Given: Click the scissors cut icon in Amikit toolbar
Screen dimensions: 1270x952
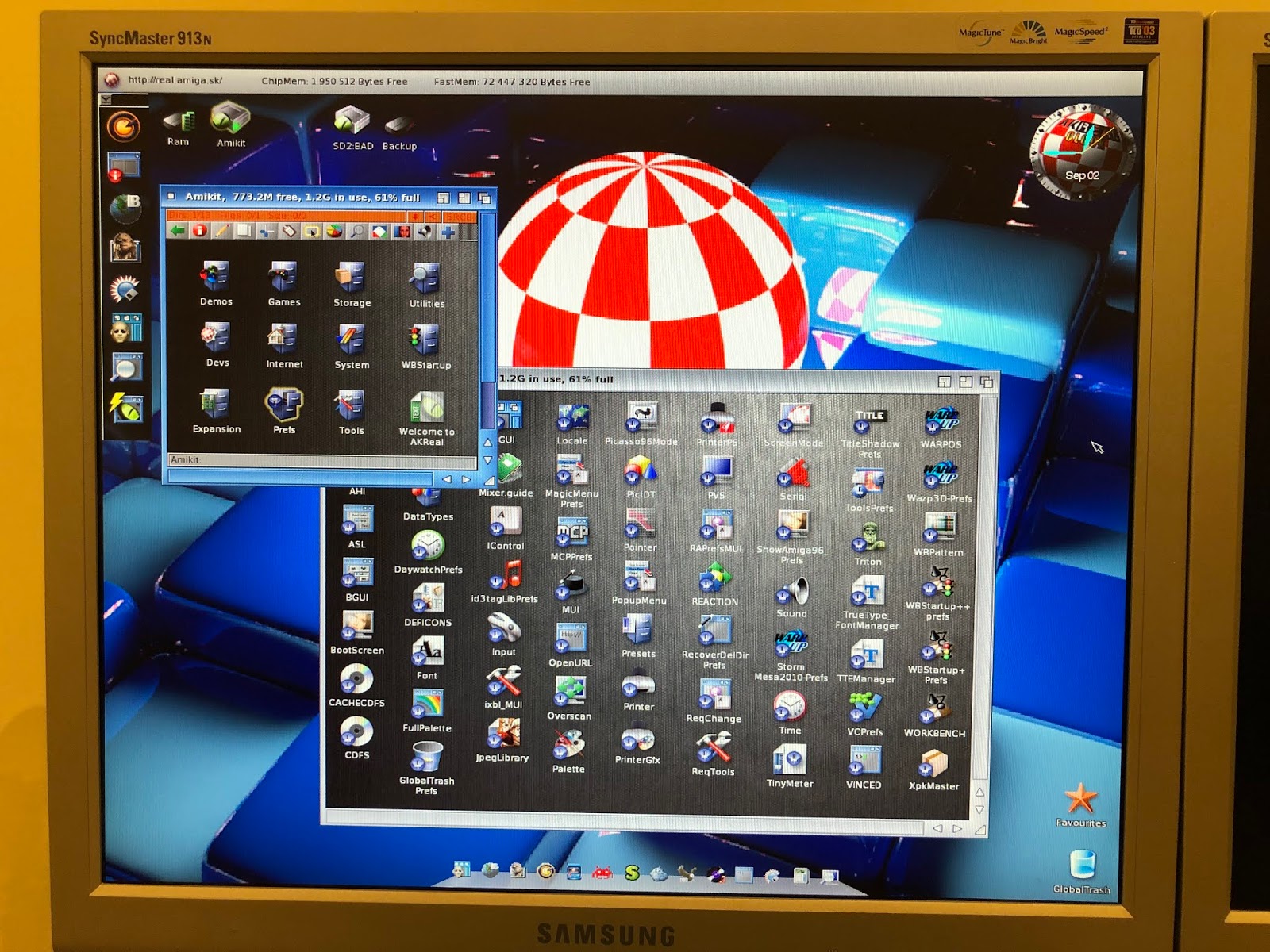Looking at the screenshot, I should 267,231.
